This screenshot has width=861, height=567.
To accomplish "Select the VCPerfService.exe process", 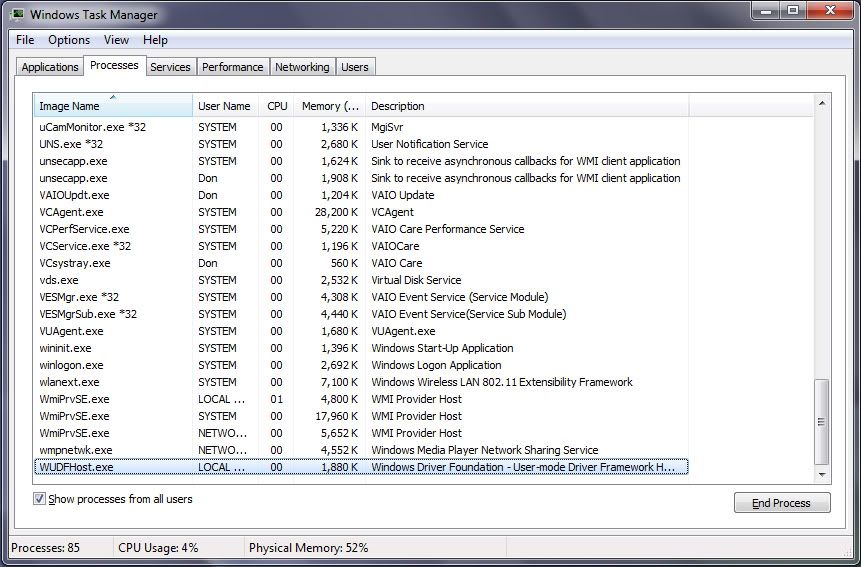I will coord(361,229).
